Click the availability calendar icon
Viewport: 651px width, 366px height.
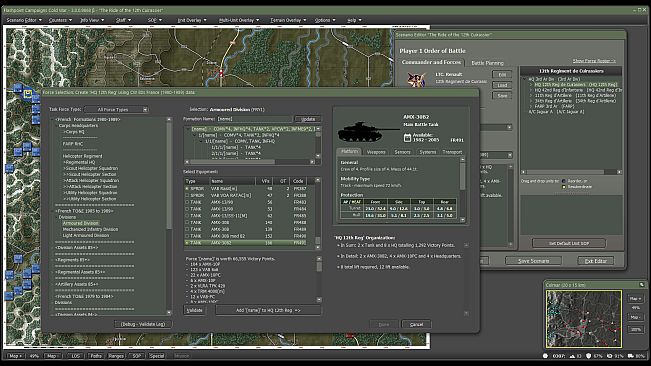tap(407, 137)
